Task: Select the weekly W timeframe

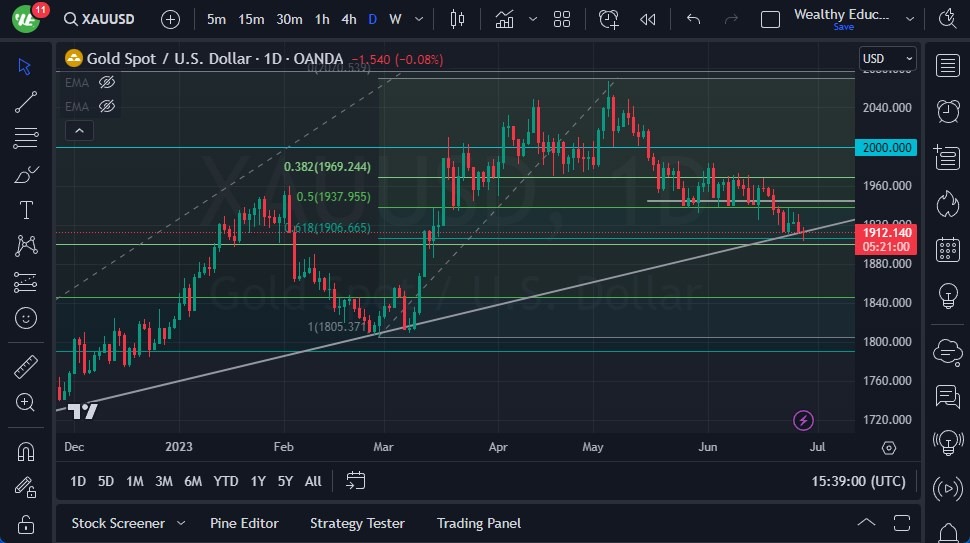Action: tap(395, 19)
